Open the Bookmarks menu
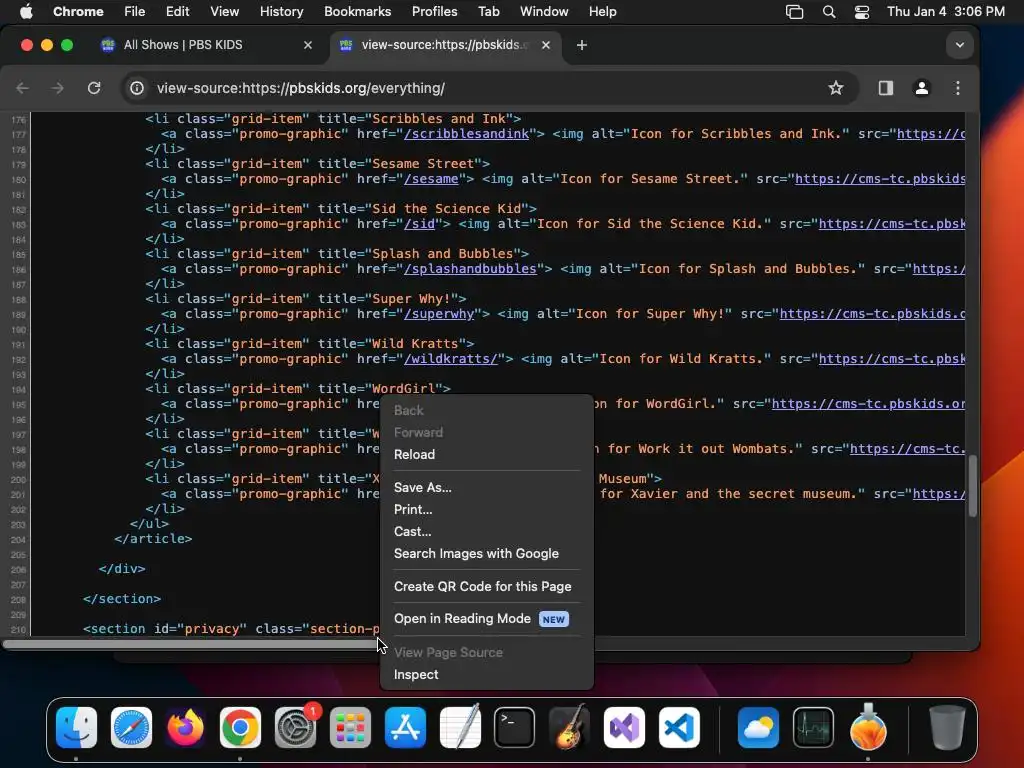 357,12
